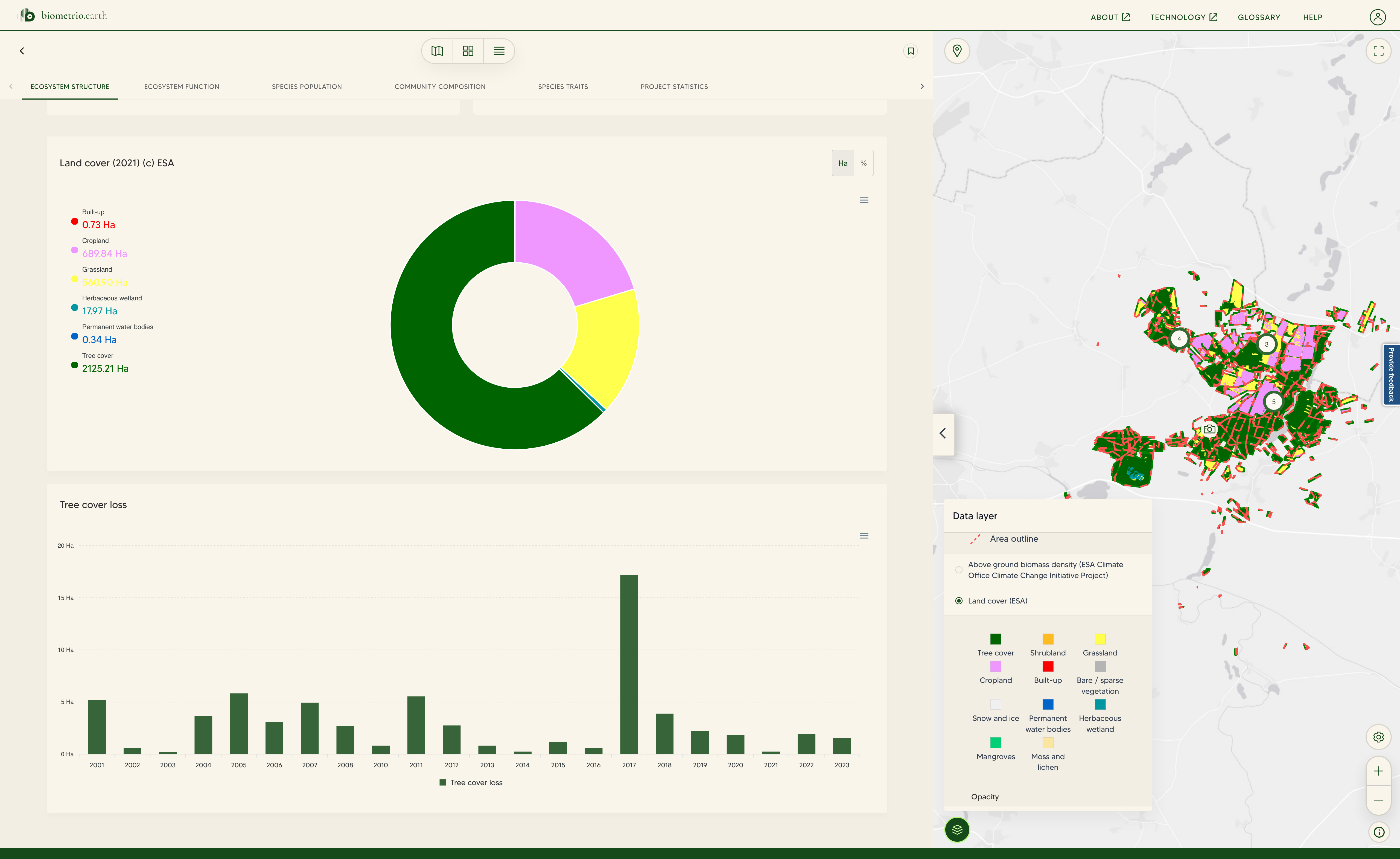Click Mangroves color swatch in legend

tap(996, 742)
